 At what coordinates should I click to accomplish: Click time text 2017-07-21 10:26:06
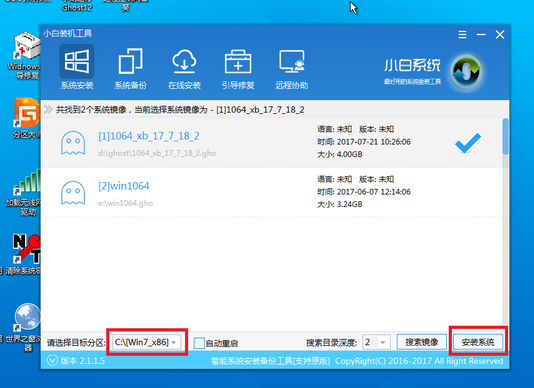[374, 142]
